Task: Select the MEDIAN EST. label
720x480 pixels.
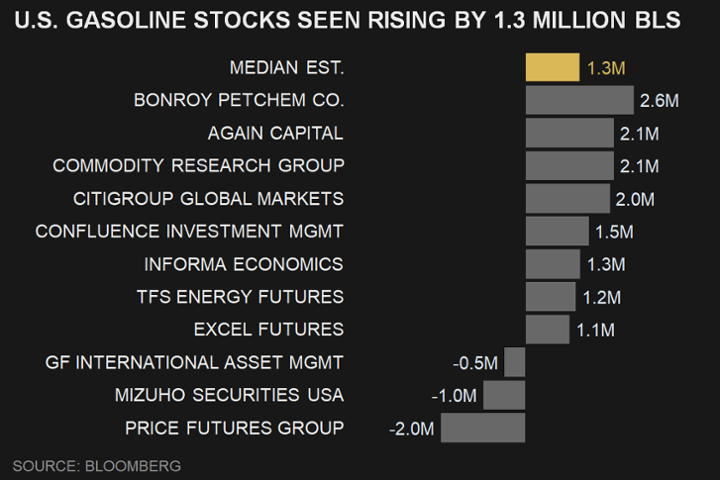Action: [286, 68]
